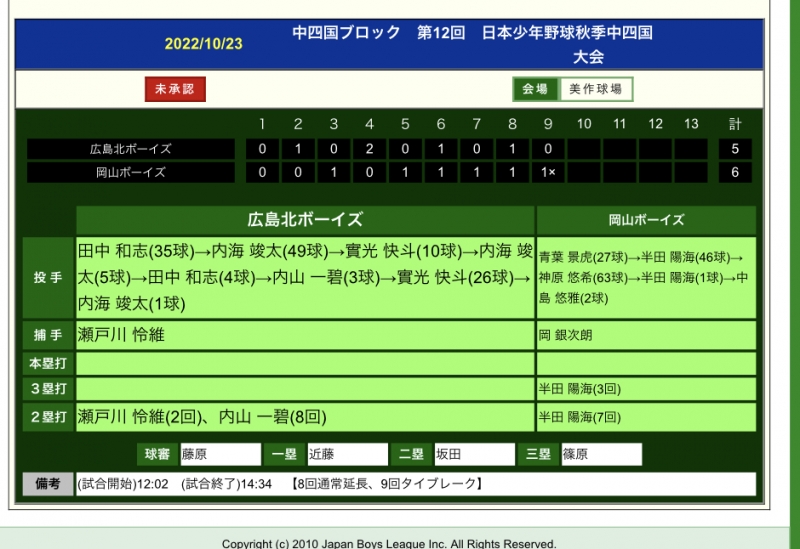Viewport: 800px width, 549px height.
Task: Click the 9th inning 1× score cell
Action: (x=548, y=172)
